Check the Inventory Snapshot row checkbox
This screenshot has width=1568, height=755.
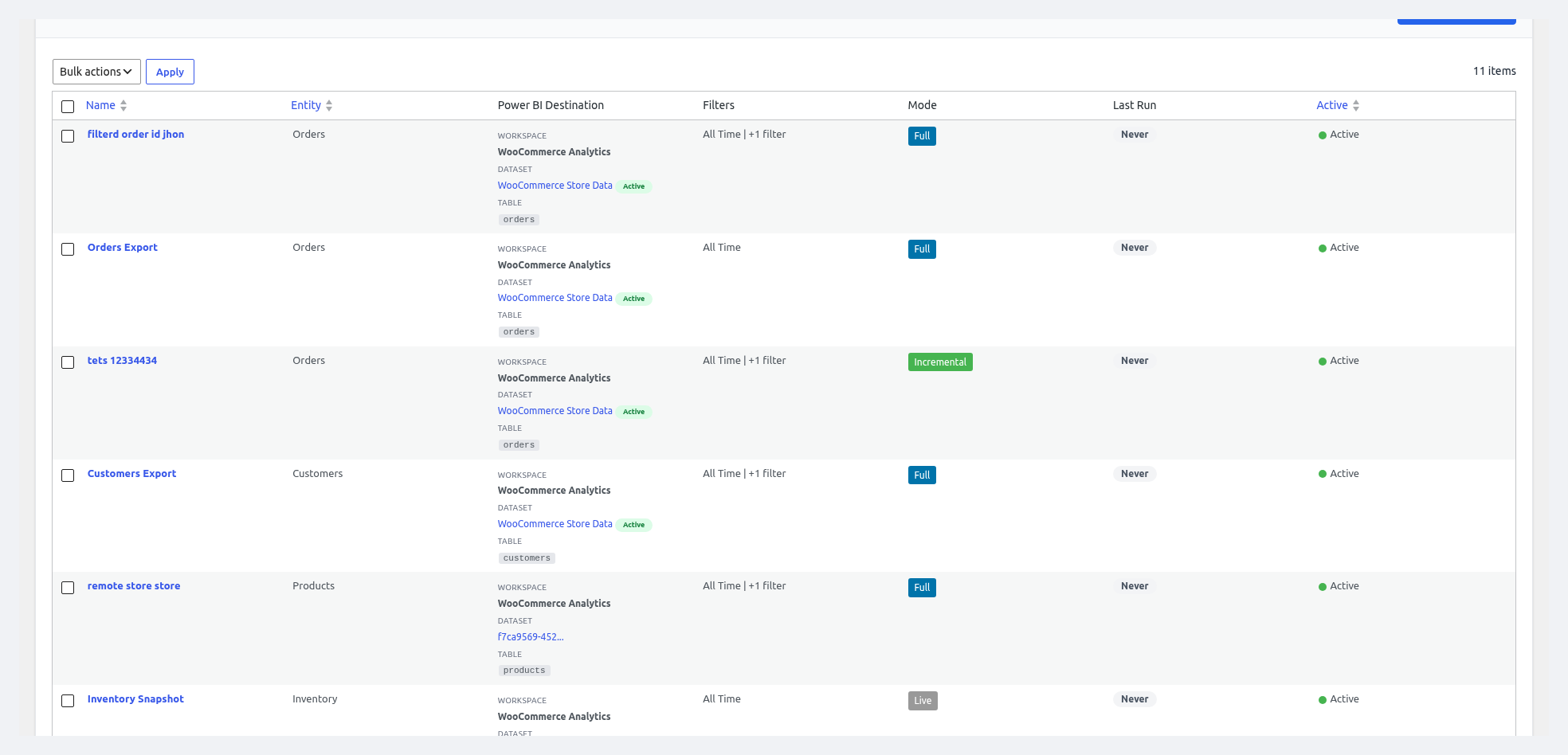click(68, 701)
